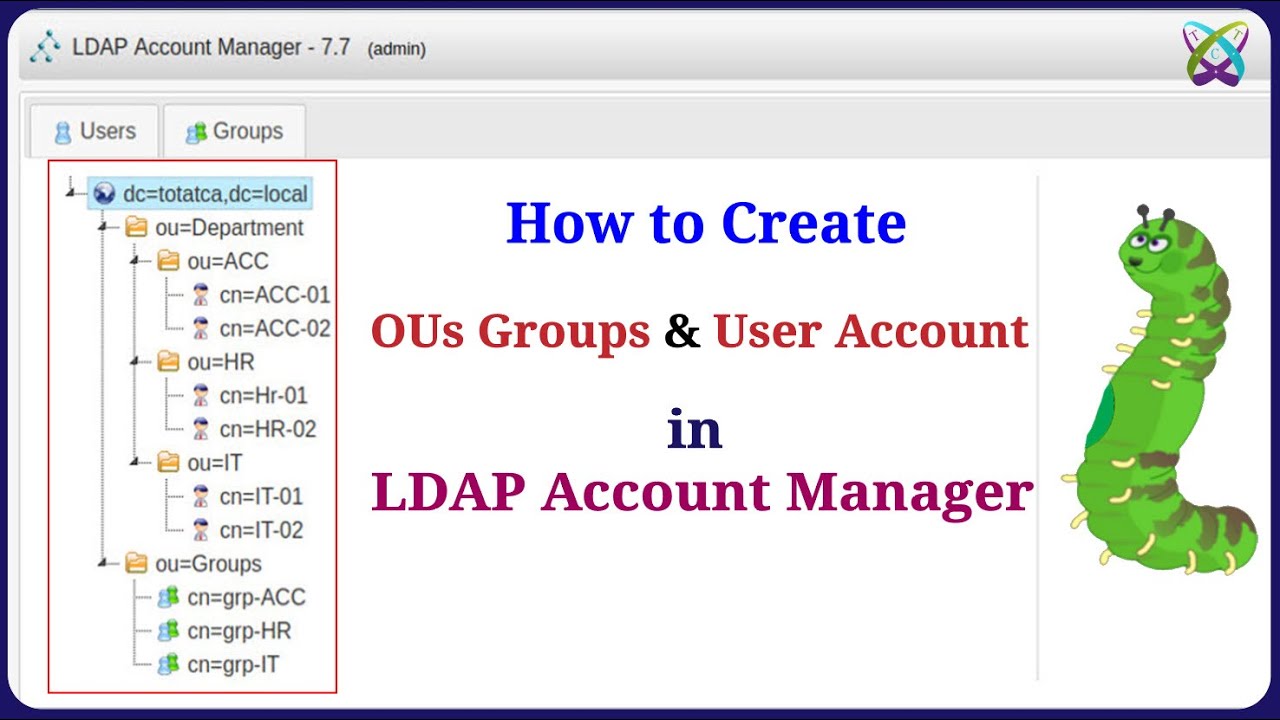This screenshot has width=1280, height=720.
Task: Click the folder icon of ou=IT
Action: pos(169,463)
